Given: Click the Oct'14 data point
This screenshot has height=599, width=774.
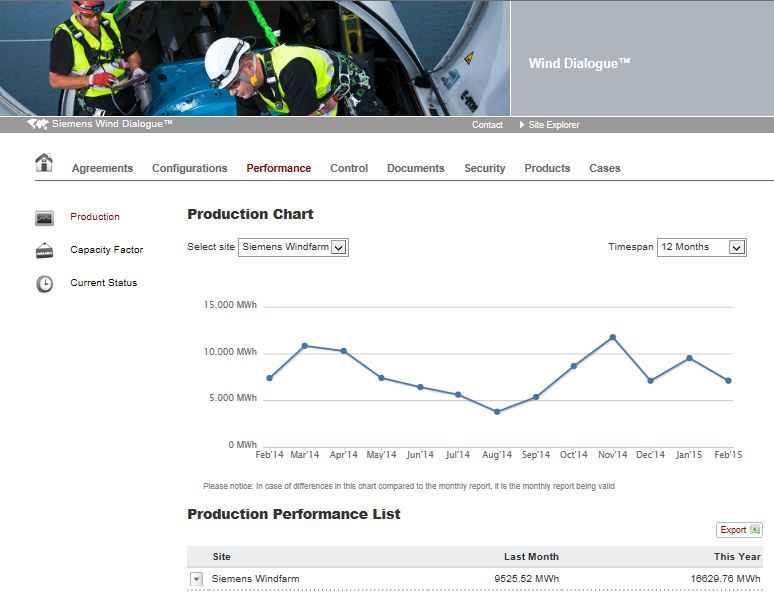Looking at the screenshot, I should [574, 366].
